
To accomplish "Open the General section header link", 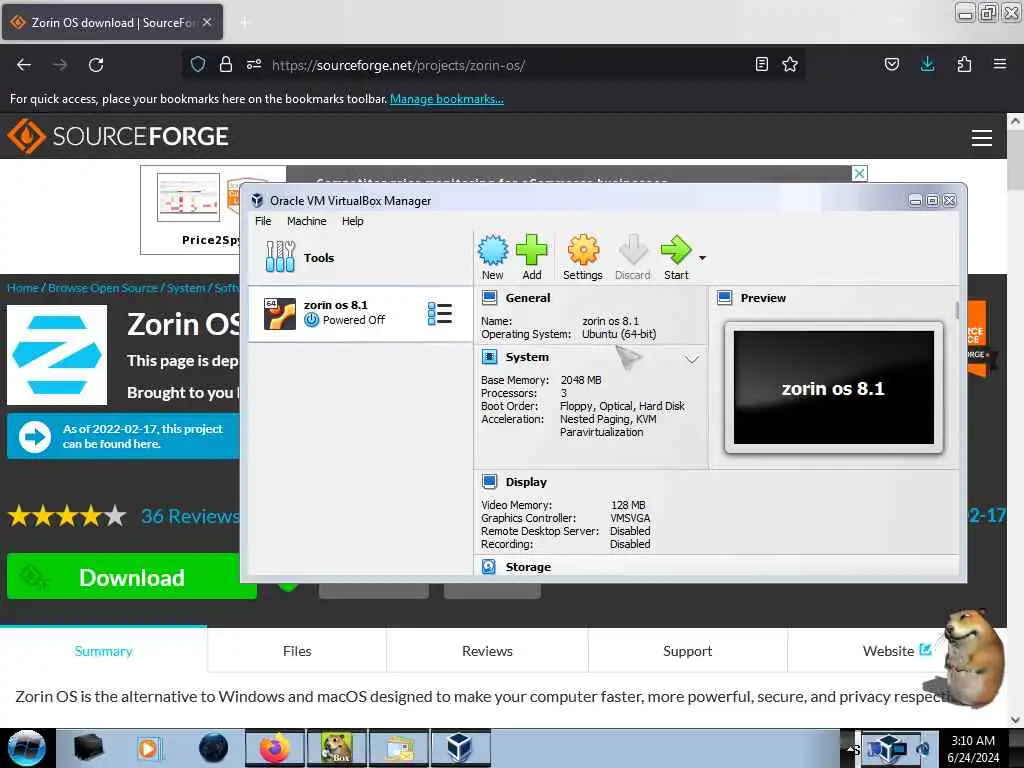I will [528, 298].
